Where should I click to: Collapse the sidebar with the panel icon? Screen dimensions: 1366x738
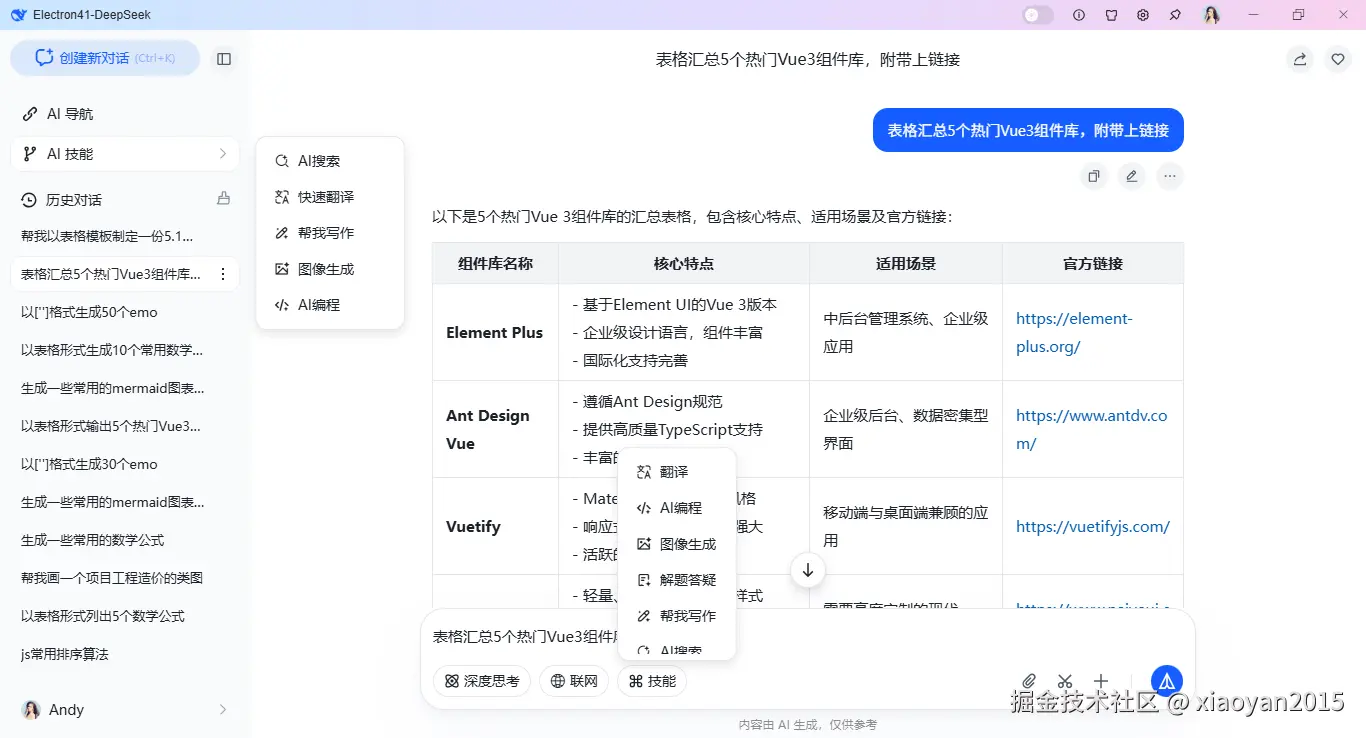pyautogui.click(x=224, y=58)
